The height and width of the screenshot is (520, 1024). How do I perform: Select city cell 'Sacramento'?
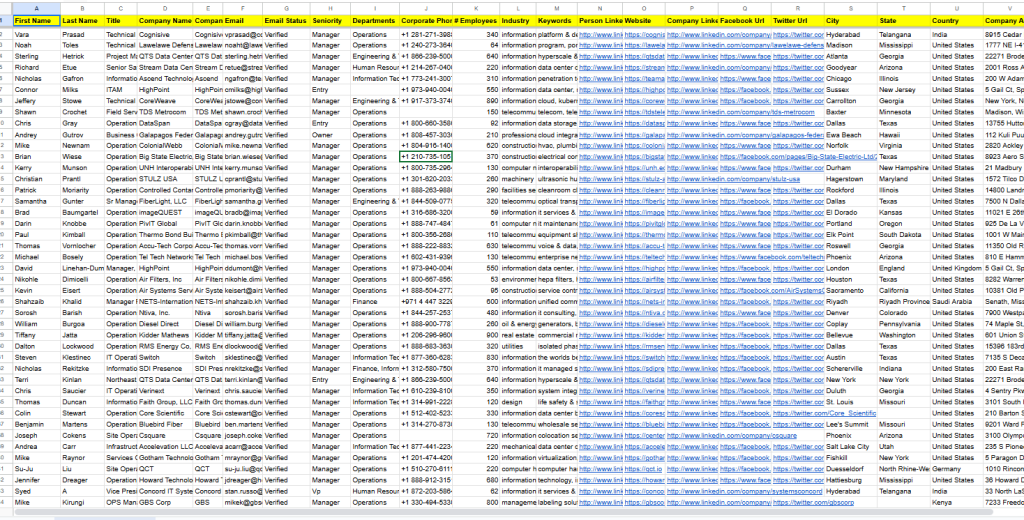(850, 291)
